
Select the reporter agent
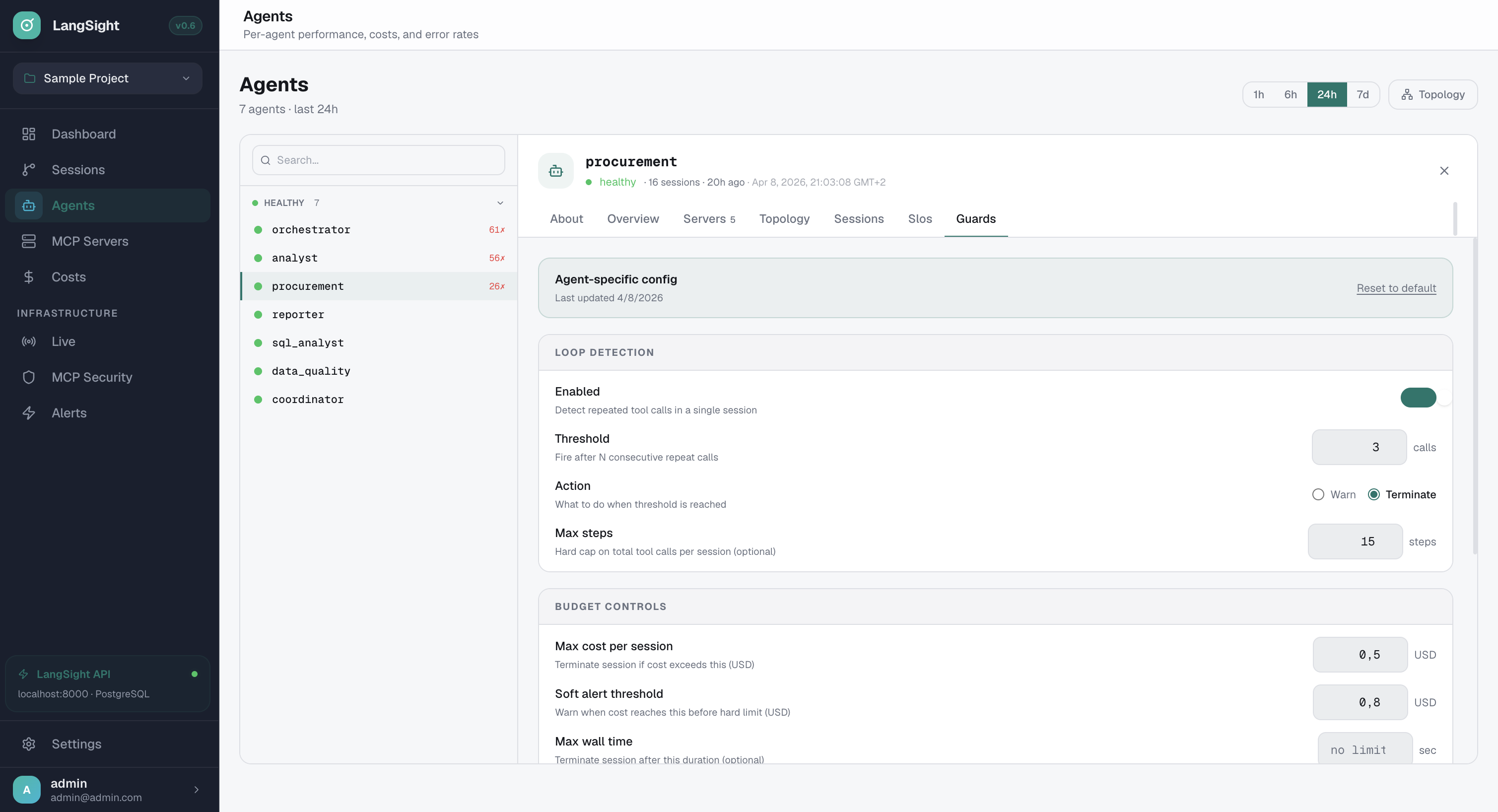[379, 314]
